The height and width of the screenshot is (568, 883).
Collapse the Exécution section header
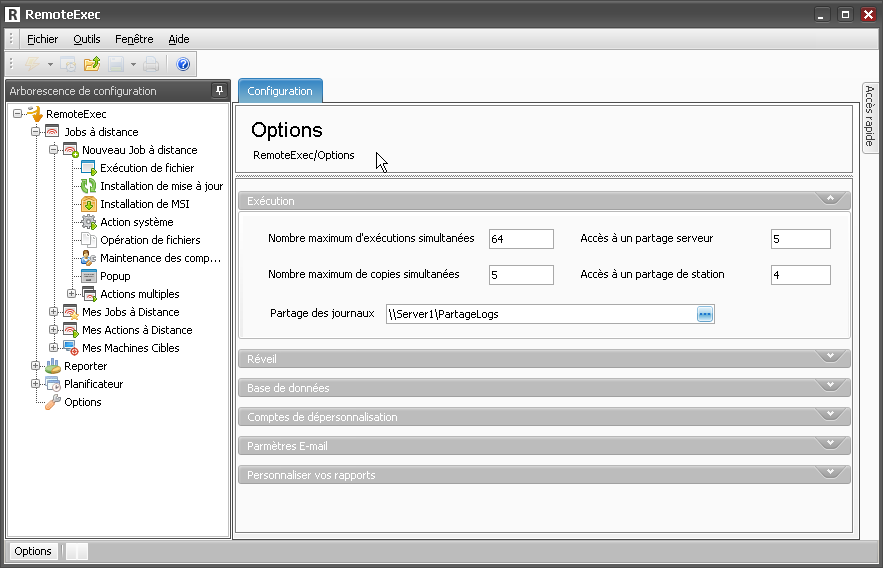pyautogui.click(x=544, y=201)
